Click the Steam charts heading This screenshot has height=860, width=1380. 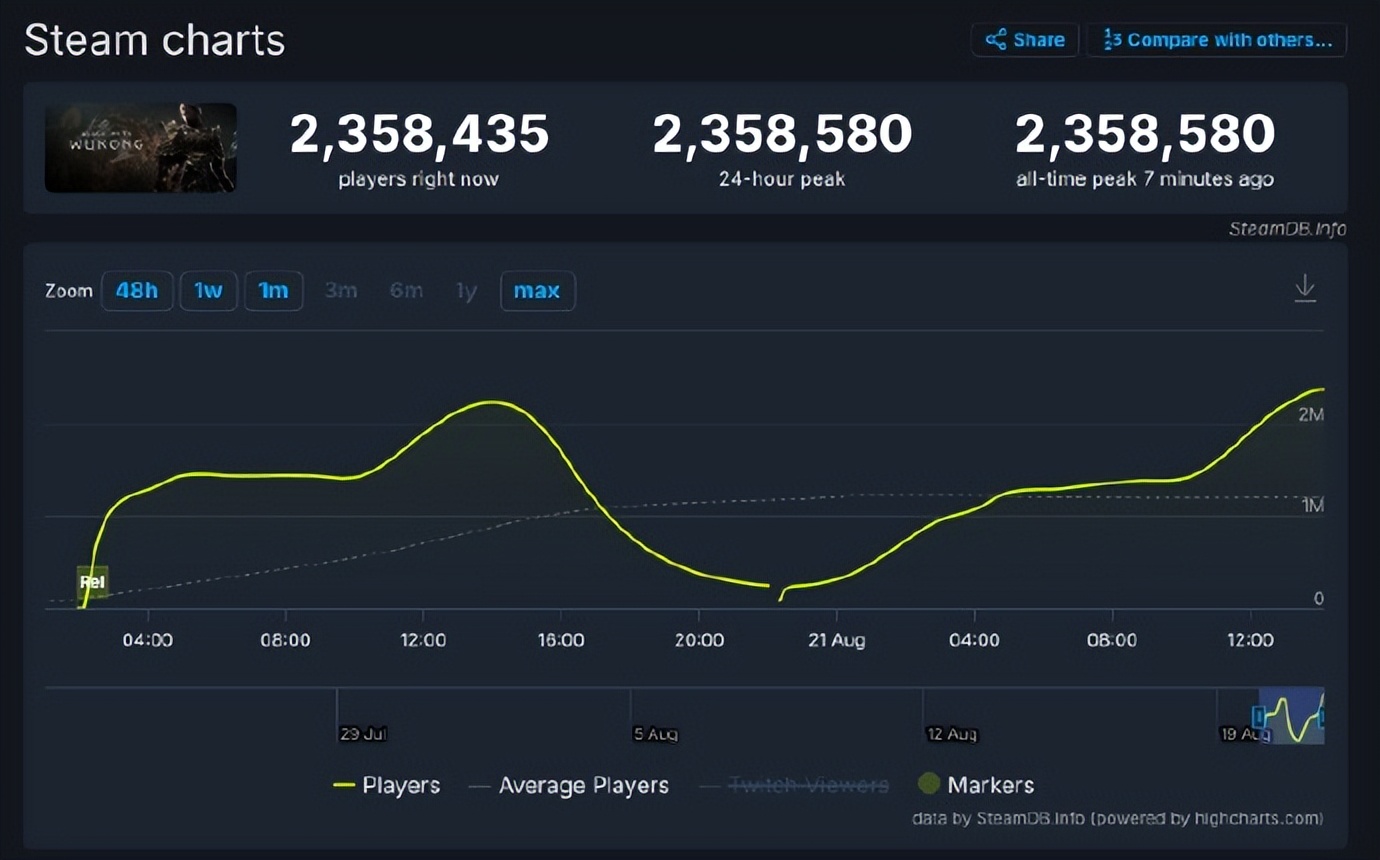[x=155, y=41]
